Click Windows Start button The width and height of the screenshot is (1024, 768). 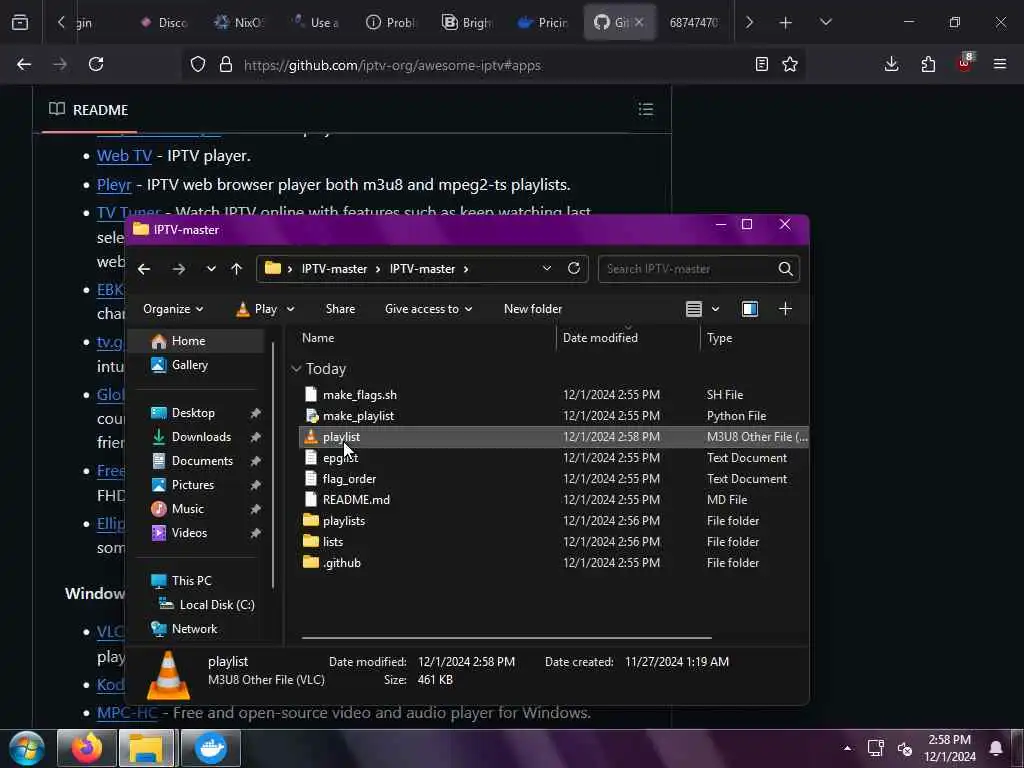point(27,749)
